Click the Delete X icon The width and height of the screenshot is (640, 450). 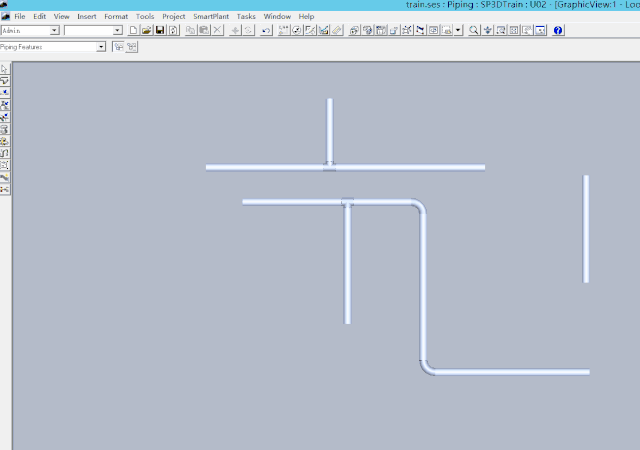pyautogui.click(x=217, y=30)
